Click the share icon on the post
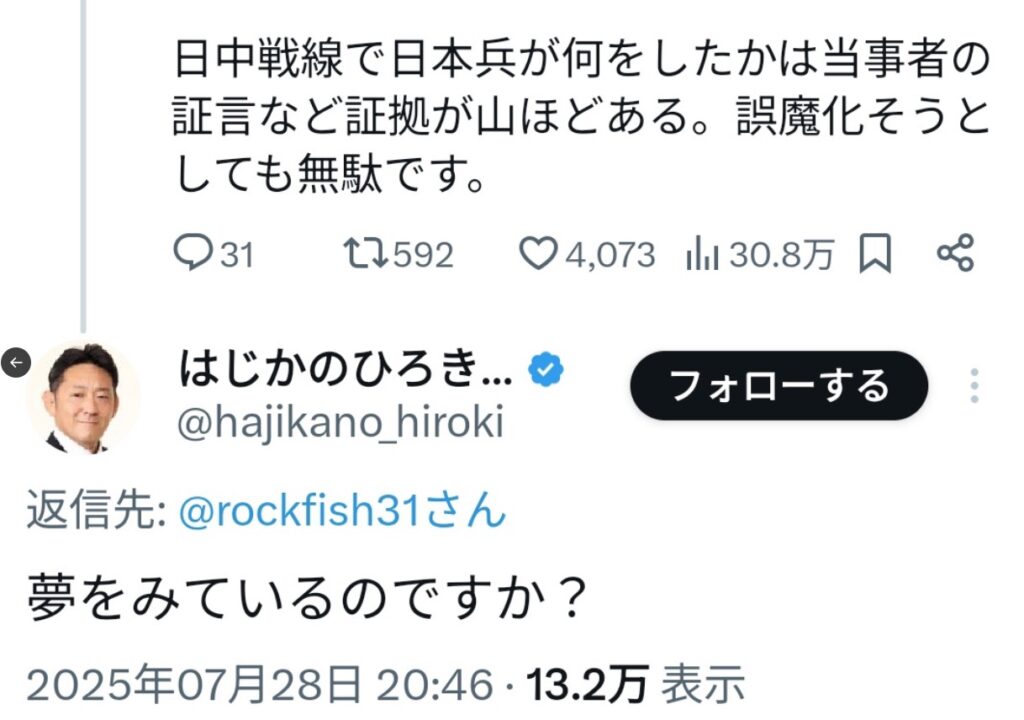The image size is (1024, 720). (x=955, y=253)
